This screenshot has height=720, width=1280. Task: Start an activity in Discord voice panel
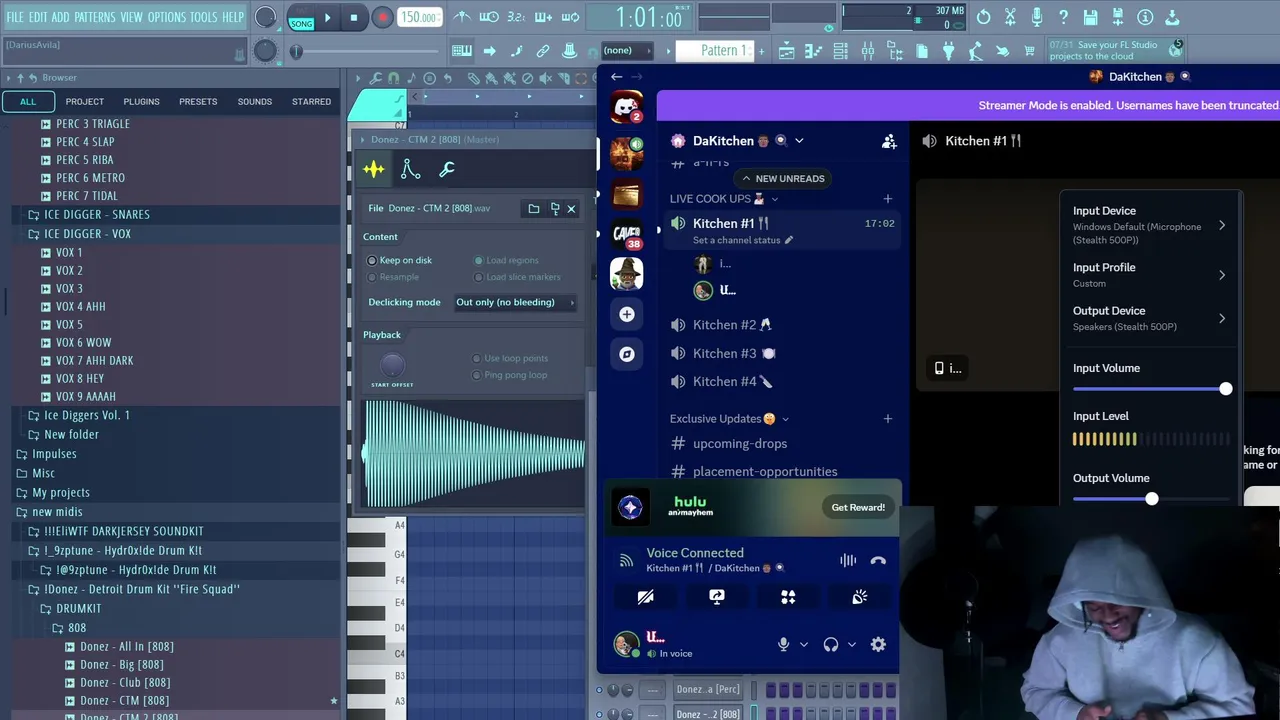pos(788,597)
